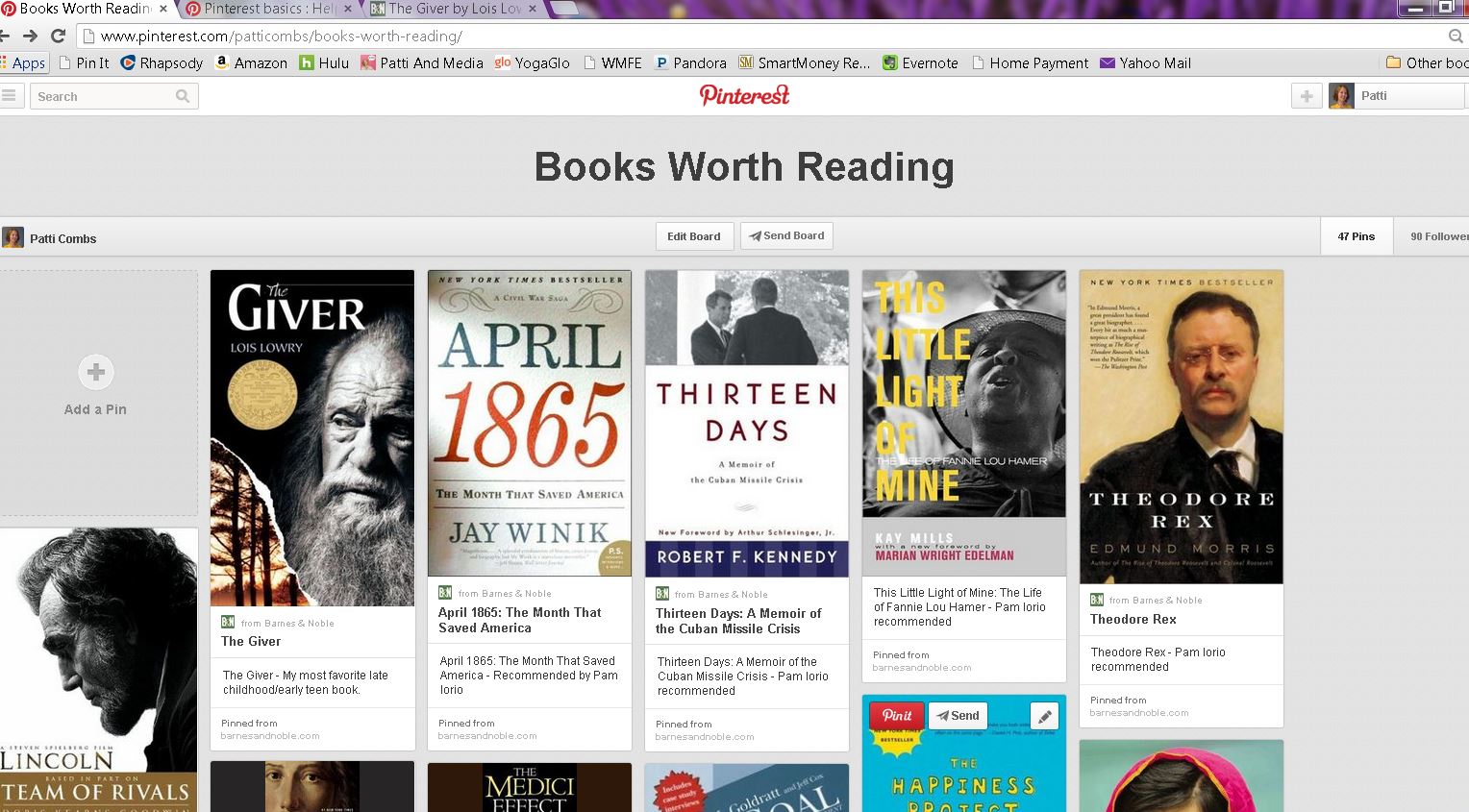Open the Other bookmarks folder
This screenshot has width=1469, height=812.
point(1427,63)
